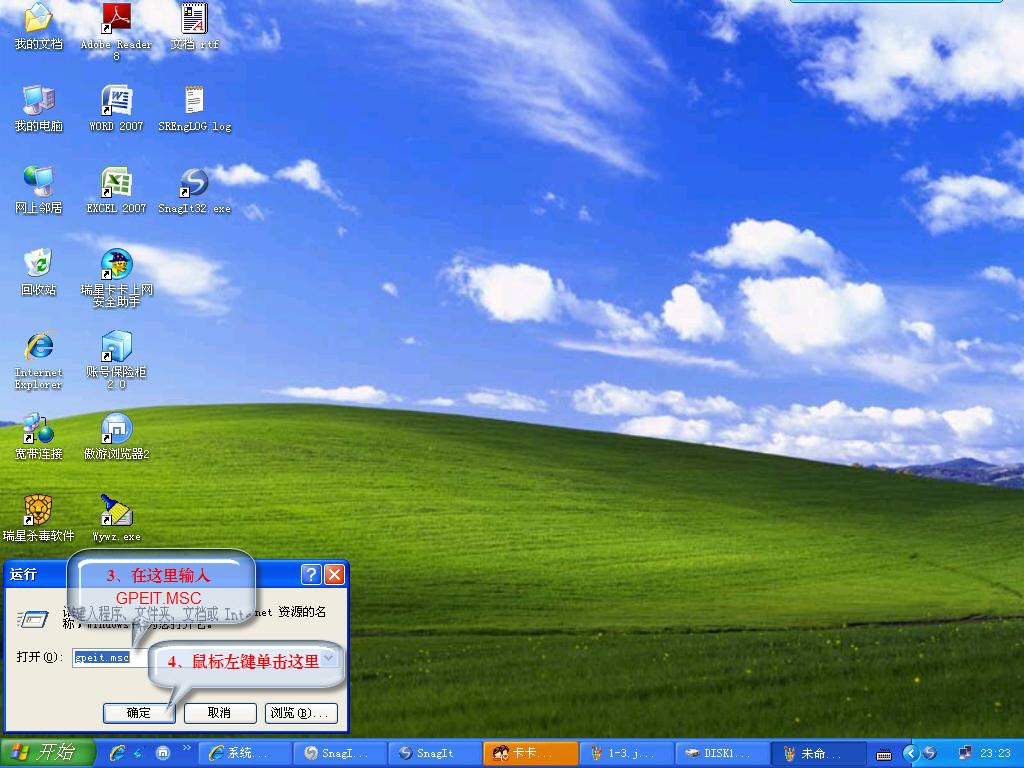1024x768 pixels.
Task: Launch EXCEL 2007 shortcut
Action: click(116, 191)
